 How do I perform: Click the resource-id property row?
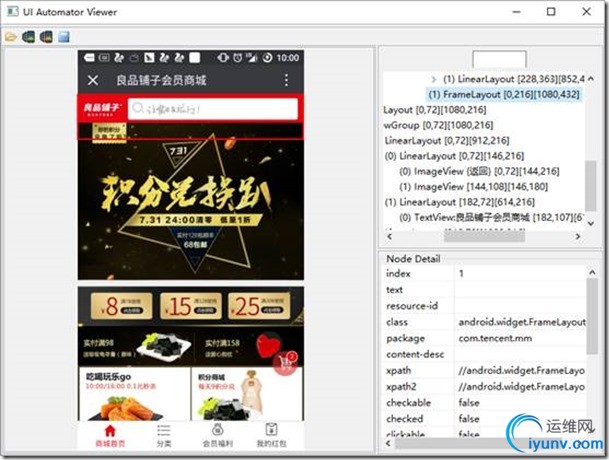tap(485, 306)
